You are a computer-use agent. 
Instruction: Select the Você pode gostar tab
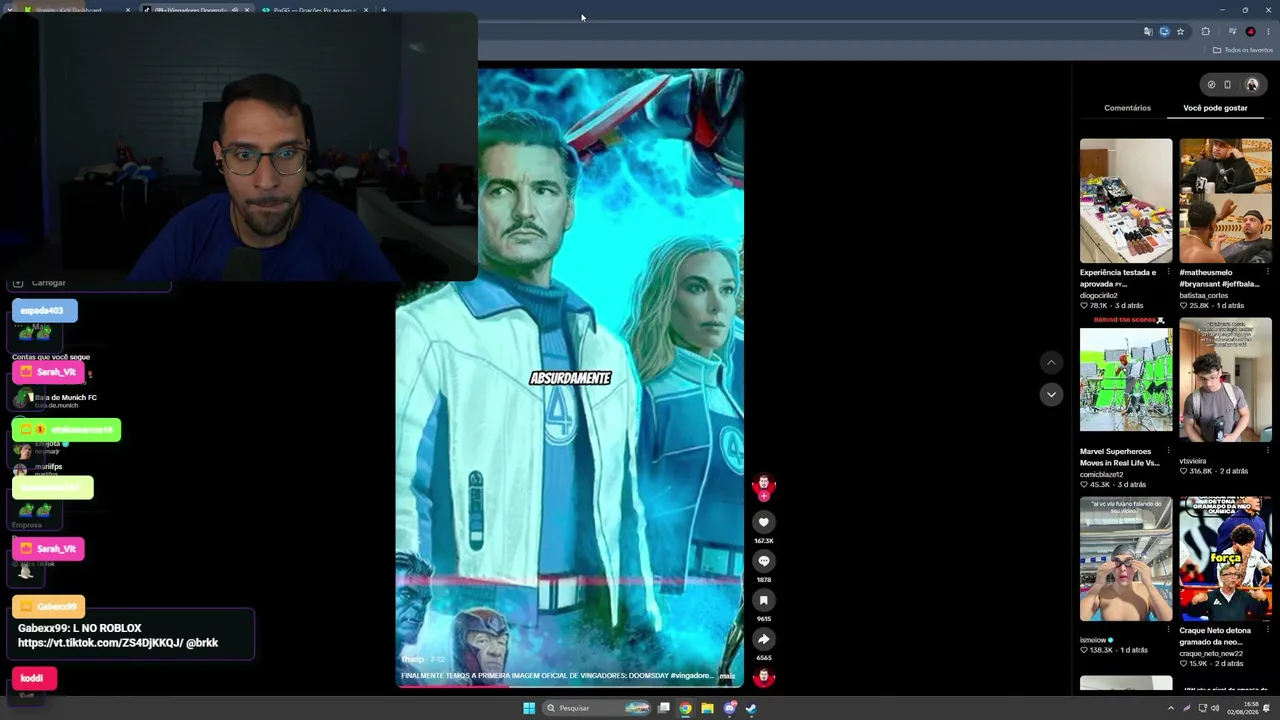pyautogui.click(x=1215, y=108)
